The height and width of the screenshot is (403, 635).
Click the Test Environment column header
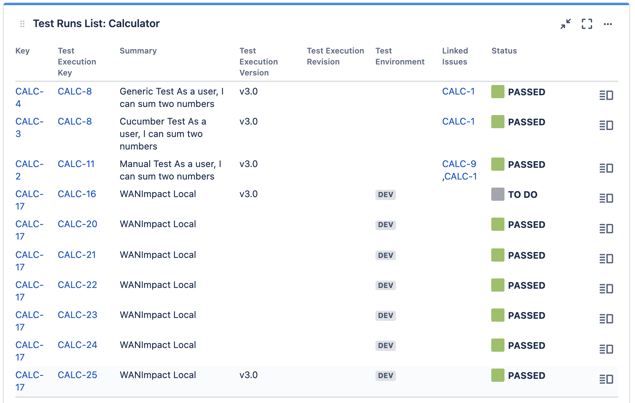pyautogui.click(x=400, y=56)
